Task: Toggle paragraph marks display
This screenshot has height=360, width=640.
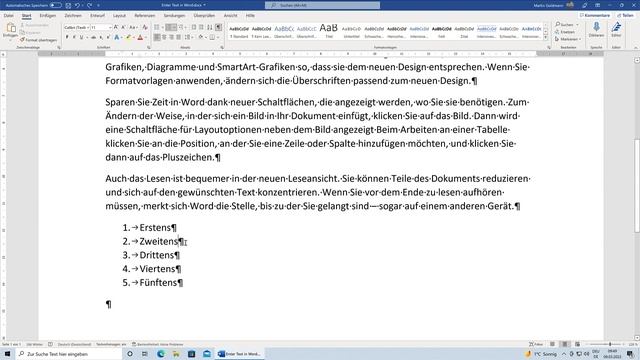Action: pyautogui.click(x=219, y=27)
